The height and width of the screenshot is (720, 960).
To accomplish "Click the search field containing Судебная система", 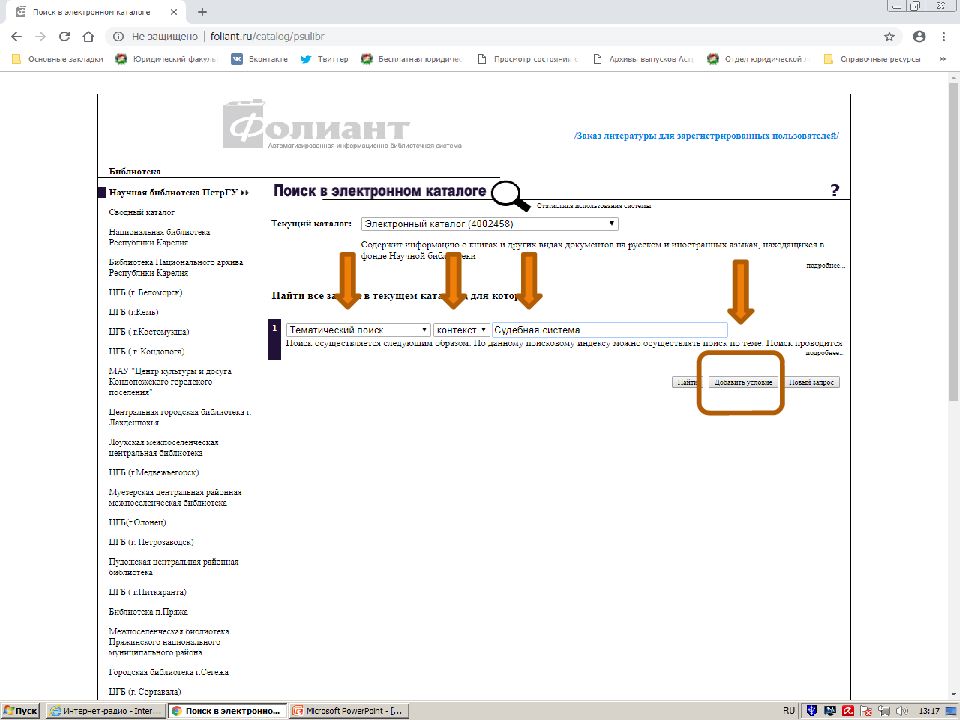I will point(608,329).
